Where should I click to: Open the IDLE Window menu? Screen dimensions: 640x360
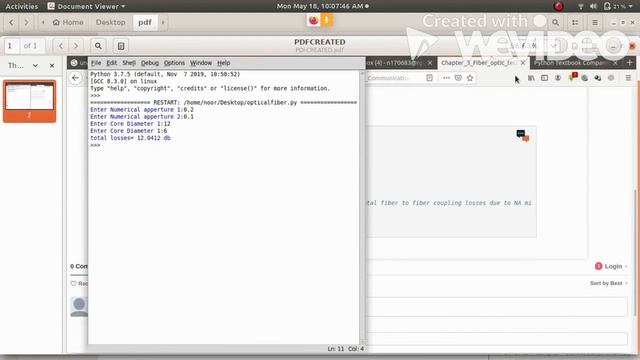(x=201, y=63)
